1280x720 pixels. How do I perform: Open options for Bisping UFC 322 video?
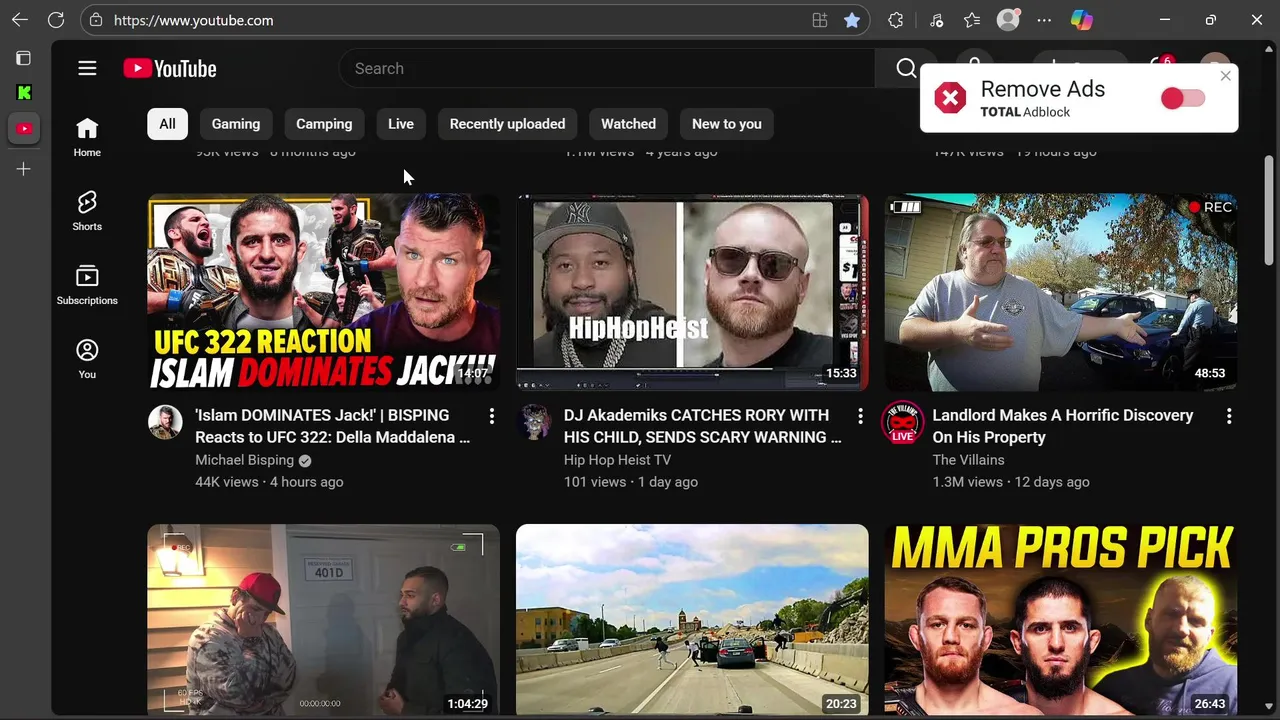pyautogui.click(x=491, y=416)
